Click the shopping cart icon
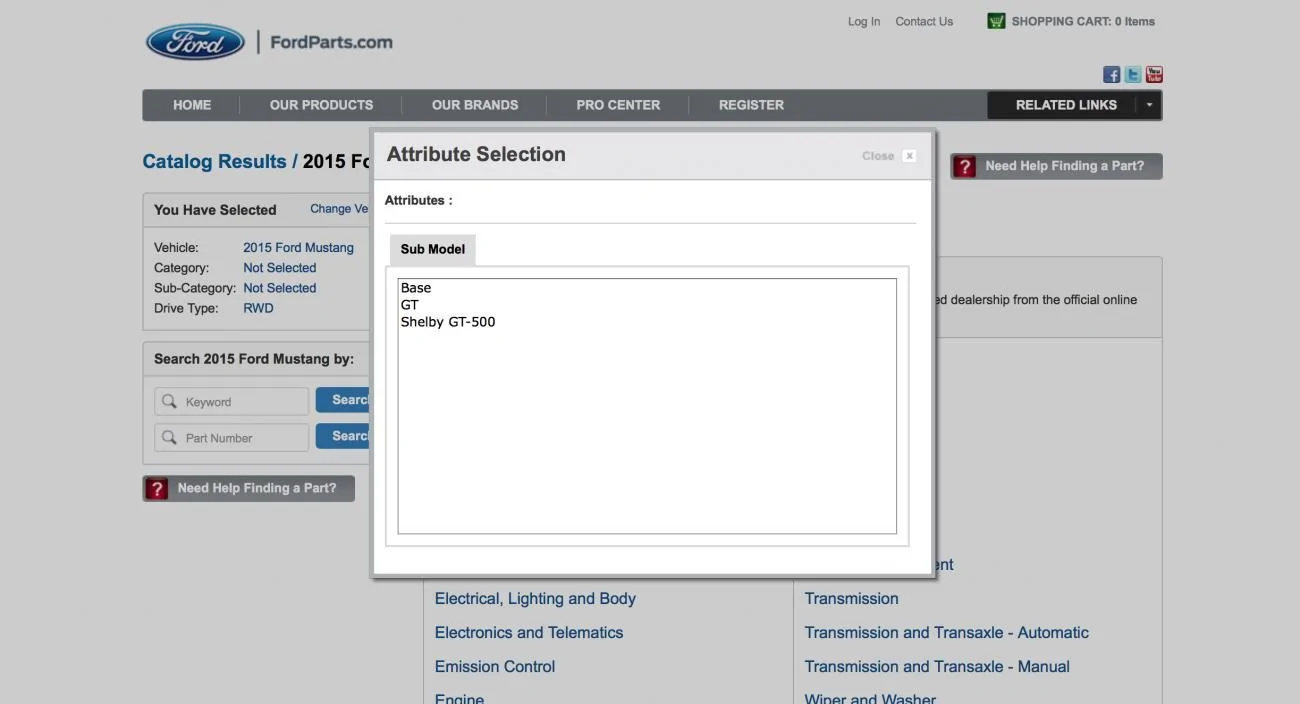This screenshot has height=704, width=1300. click(996, 21)
